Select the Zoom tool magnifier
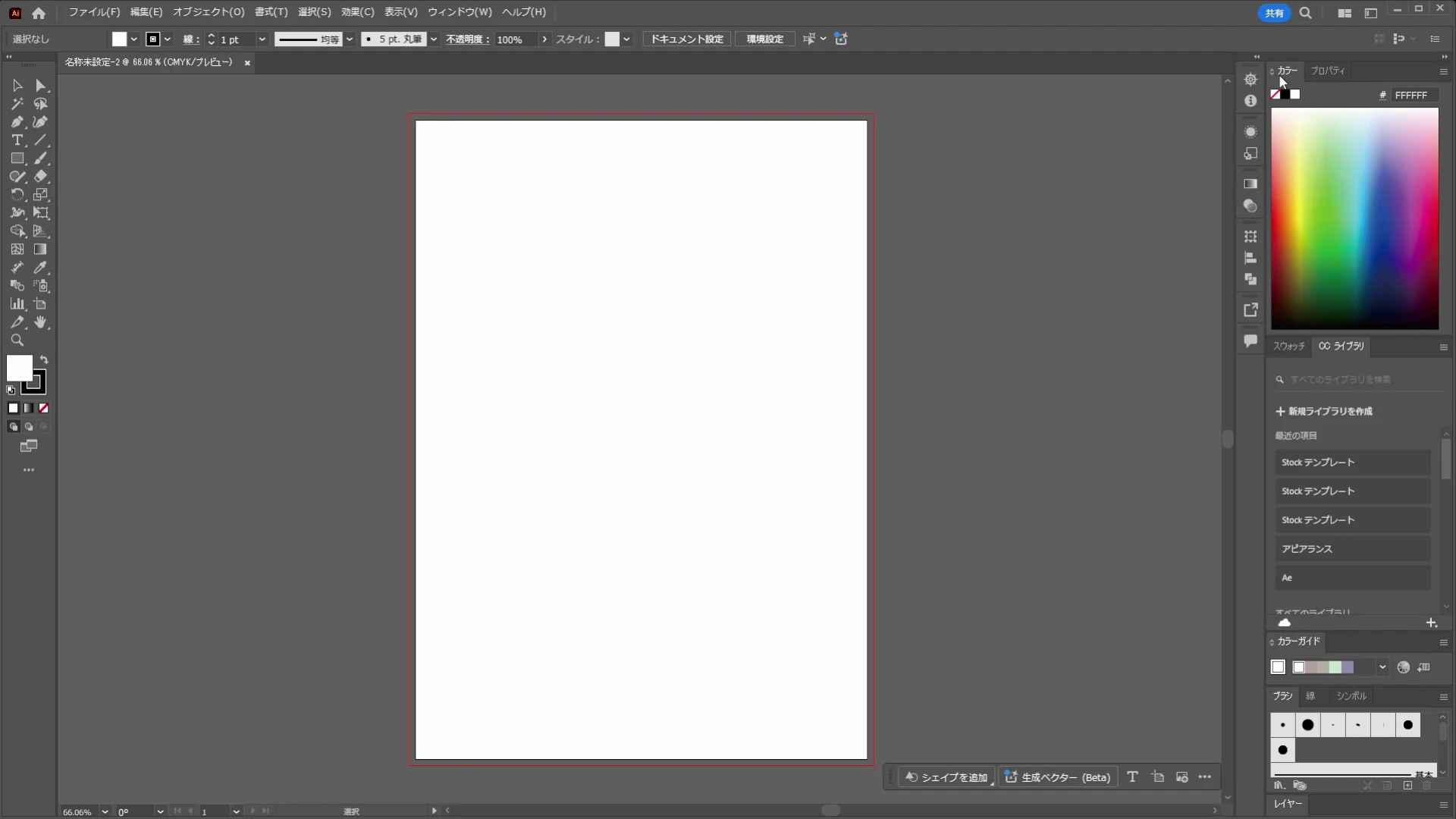This screenshot has height=819, width=1456. point(17,340)
